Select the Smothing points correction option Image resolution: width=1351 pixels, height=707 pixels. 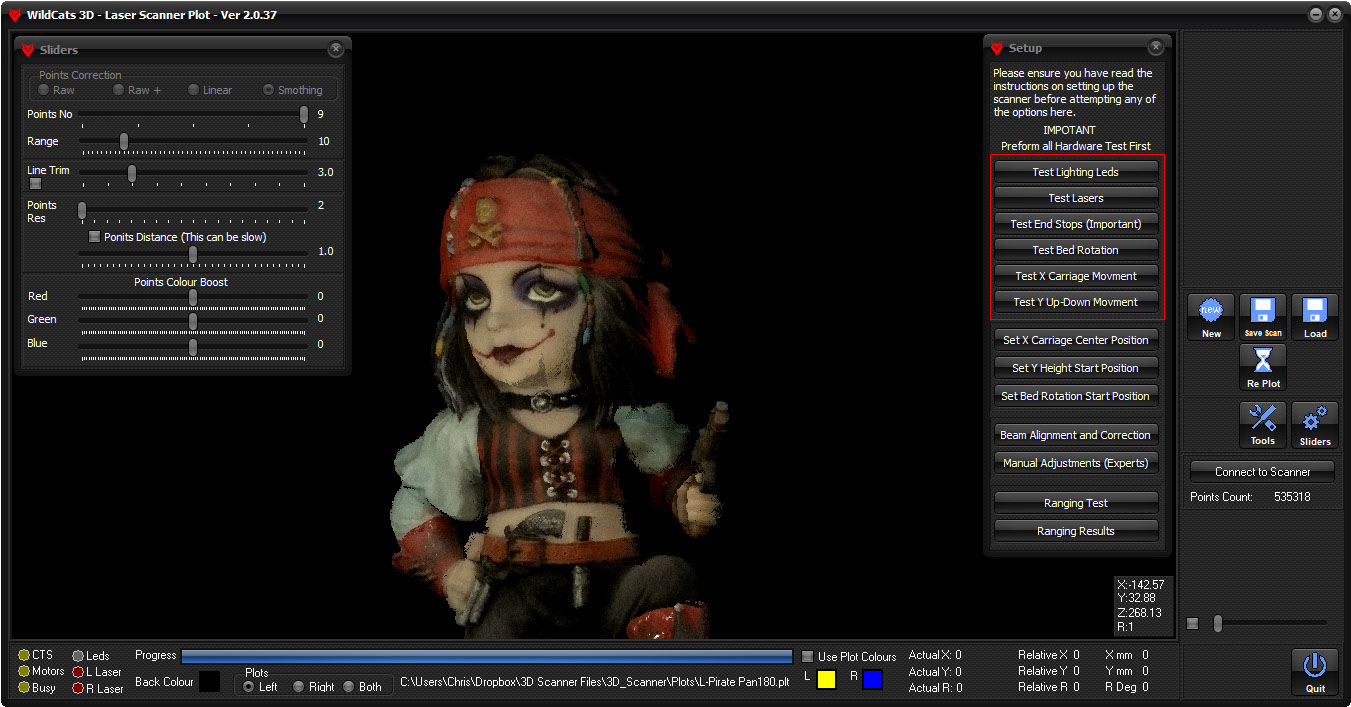268,90
